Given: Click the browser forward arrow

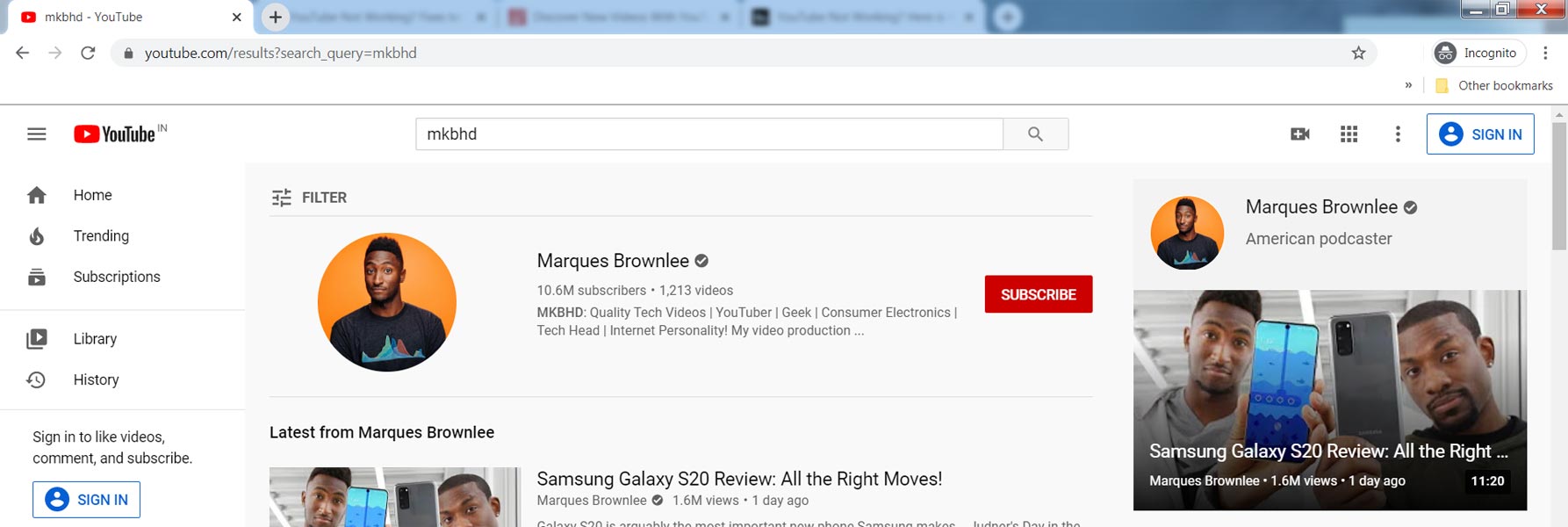Looking at the screenshot, I should [55, 53].
